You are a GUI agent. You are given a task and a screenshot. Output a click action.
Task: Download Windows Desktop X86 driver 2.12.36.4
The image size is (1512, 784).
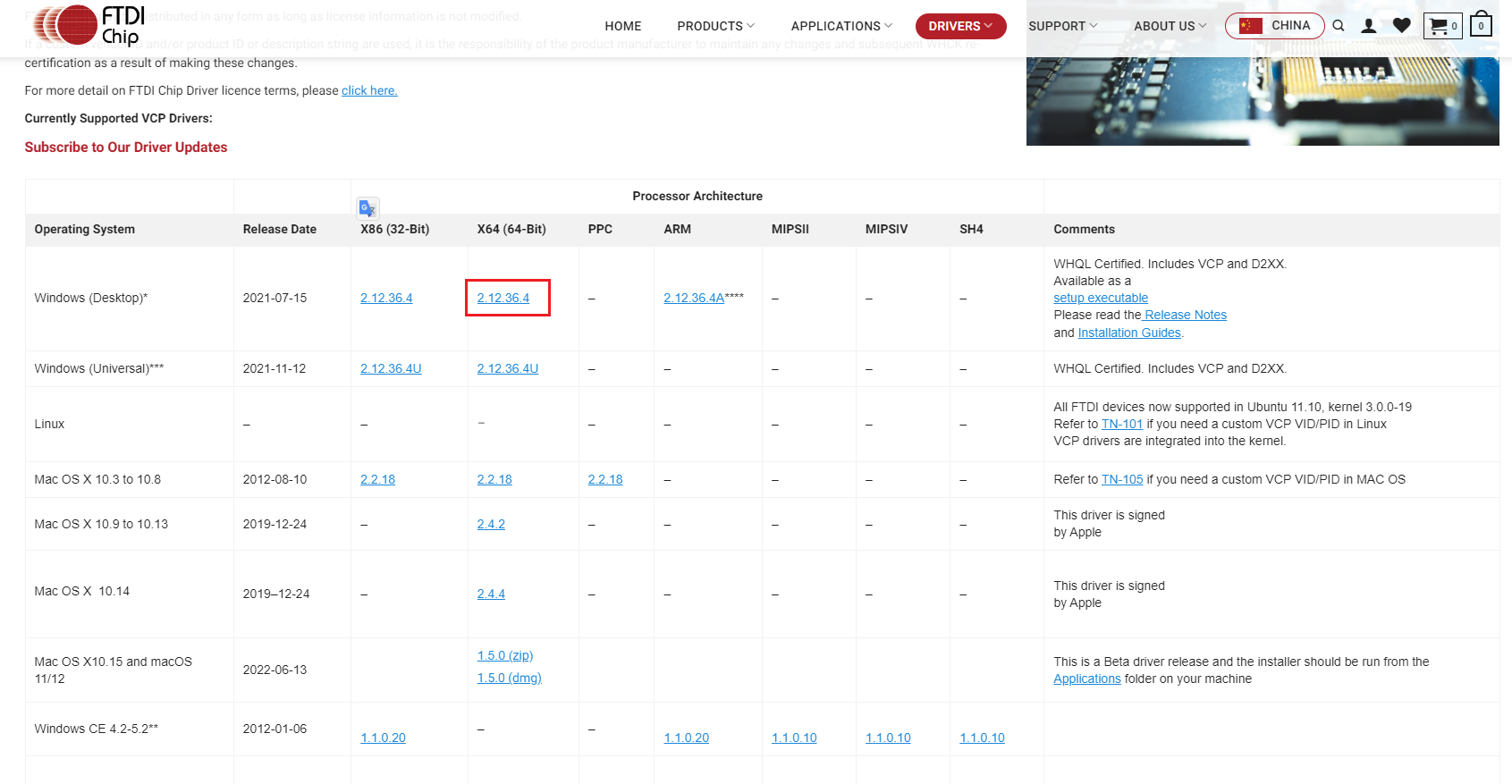pos(386,298)
